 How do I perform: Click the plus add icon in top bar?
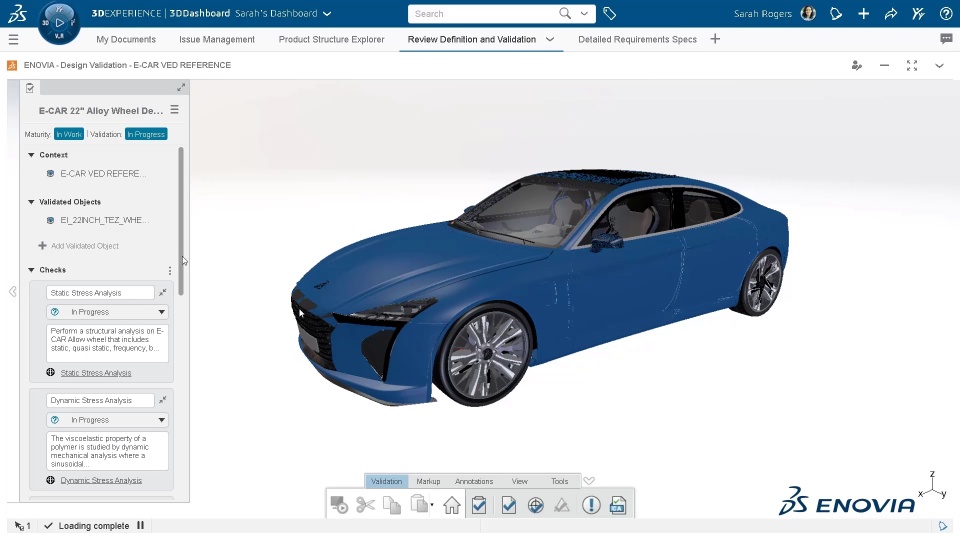[x=863, y=13]
